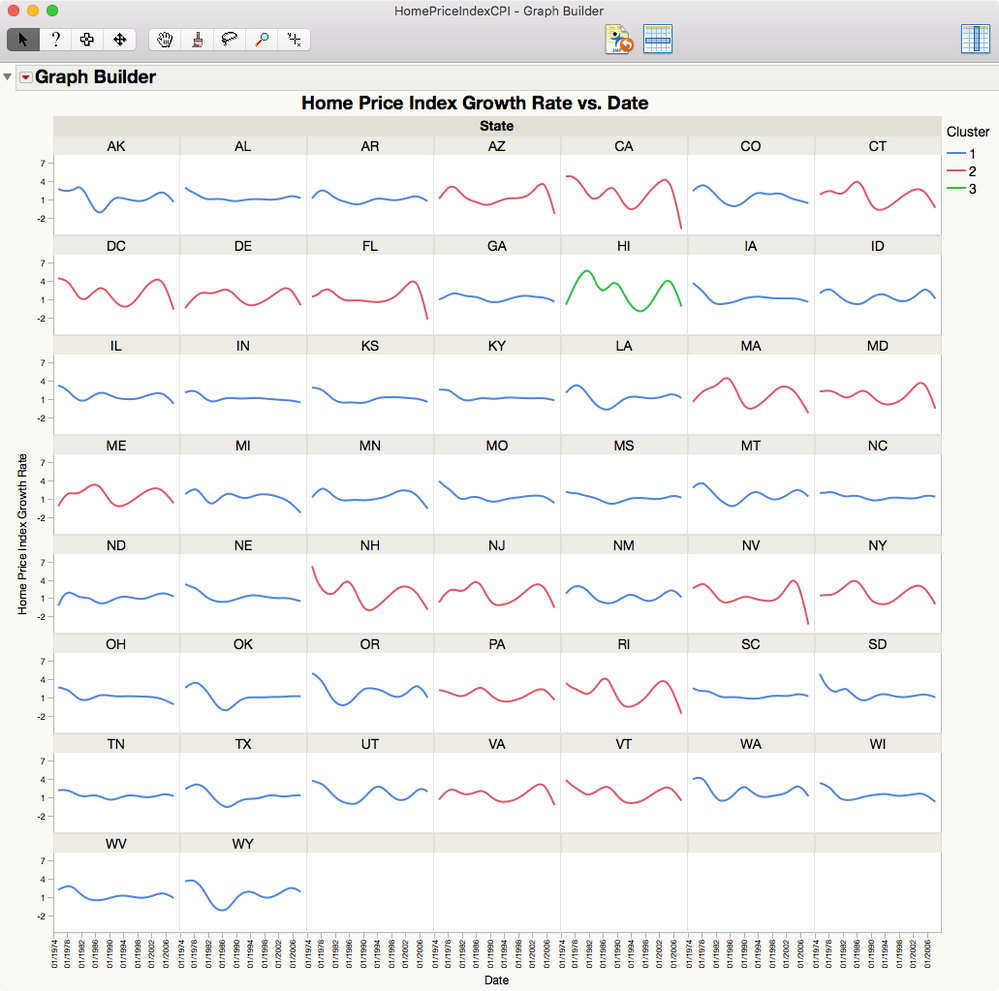999x991 pixels.
Task: Click the MA panel header
Action: pos(751,345)
